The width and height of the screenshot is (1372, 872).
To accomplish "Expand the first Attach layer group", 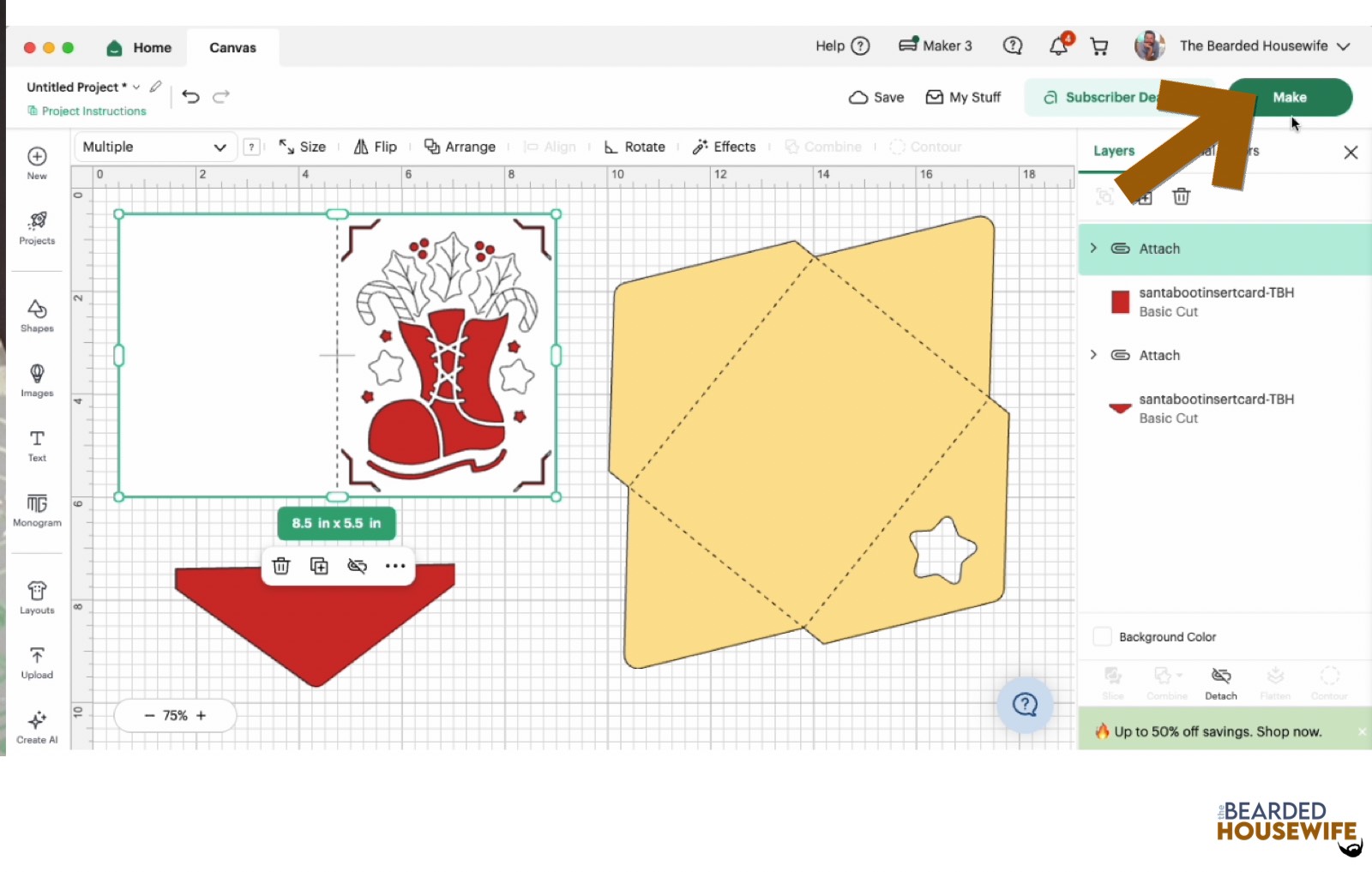I will pos(1093,248).
